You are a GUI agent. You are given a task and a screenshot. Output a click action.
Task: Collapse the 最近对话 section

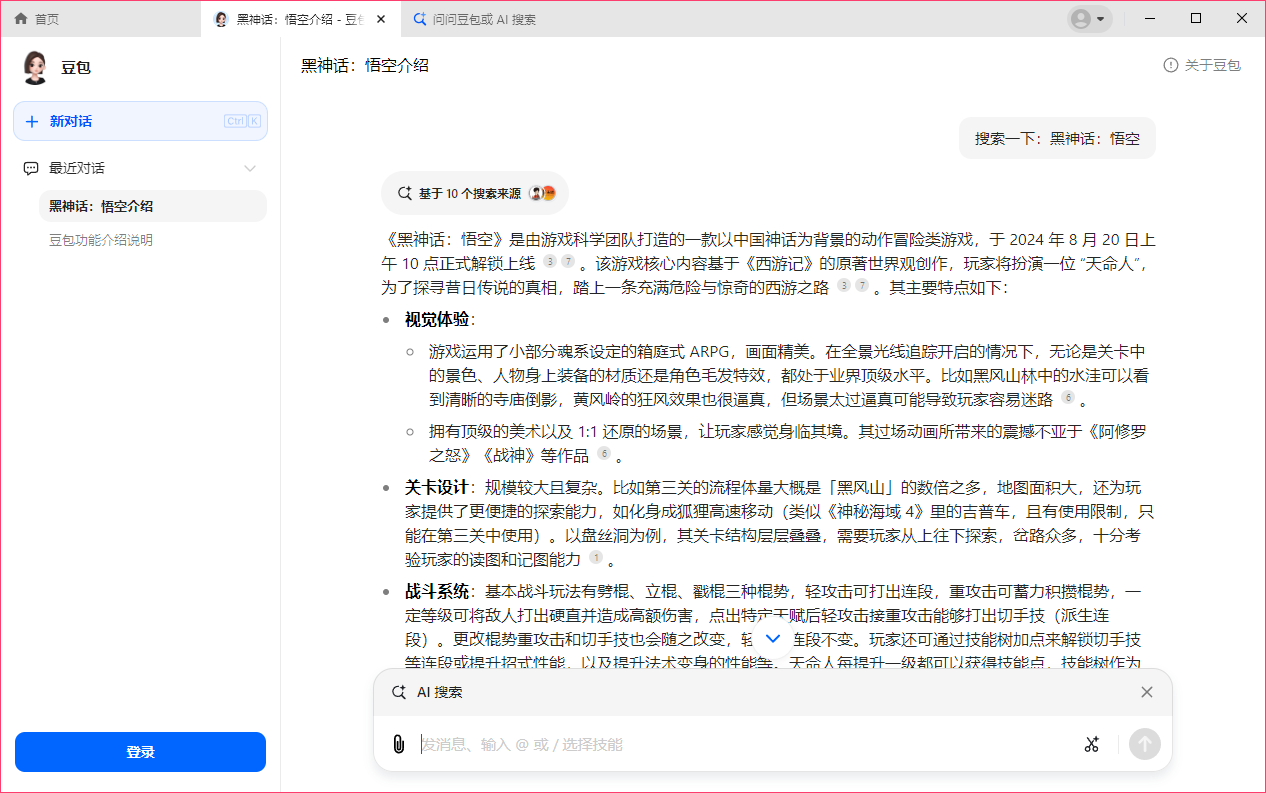coord(250,168)
